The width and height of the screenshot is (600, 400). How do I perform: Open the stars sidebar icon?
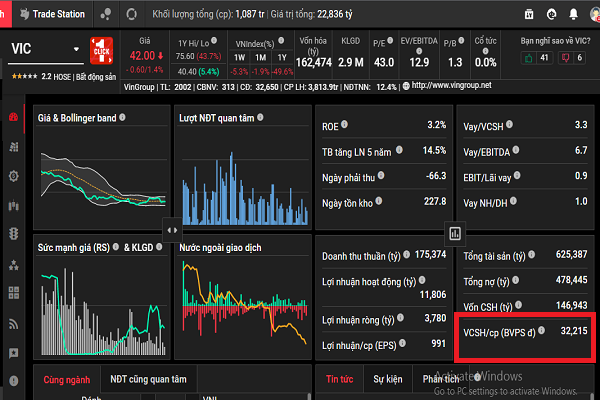pos(13,264)
